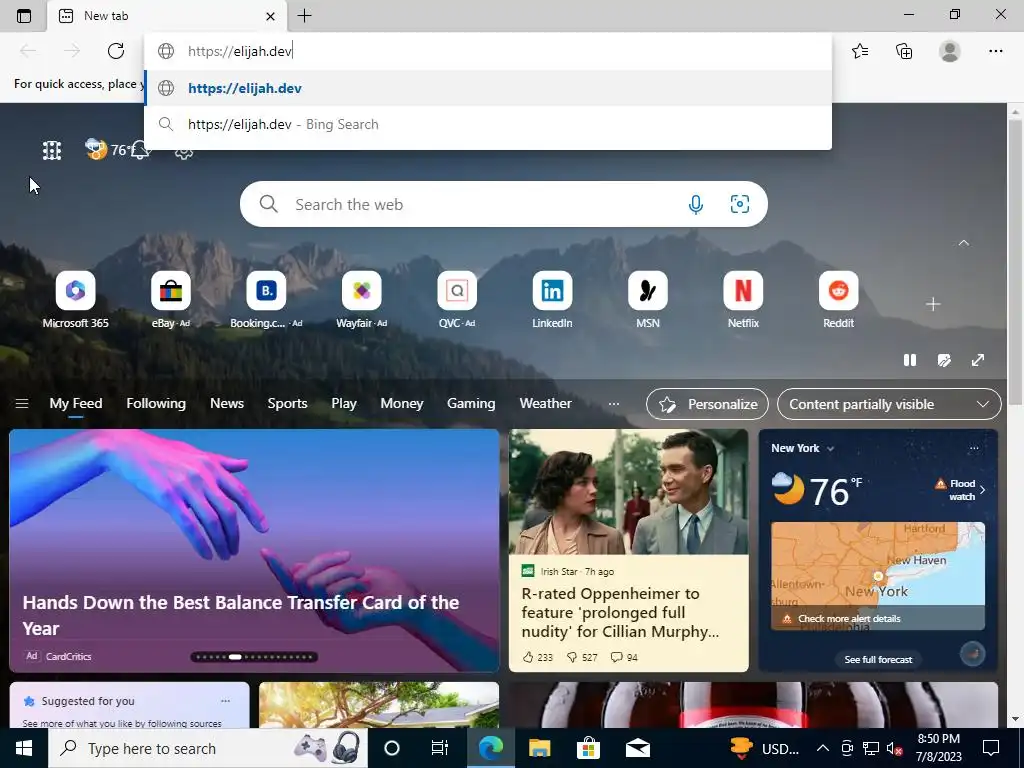1024x768 pixels.
Task: Switch to the Weather tab
Action: pyautogui.click(x=545, y=404)
